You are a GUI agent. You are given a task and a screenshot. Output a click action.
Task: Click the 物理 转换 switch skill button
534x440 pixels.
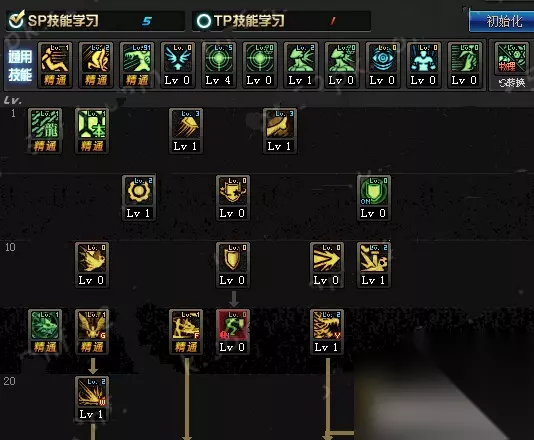pyautogui.click(x=511, y=66)
